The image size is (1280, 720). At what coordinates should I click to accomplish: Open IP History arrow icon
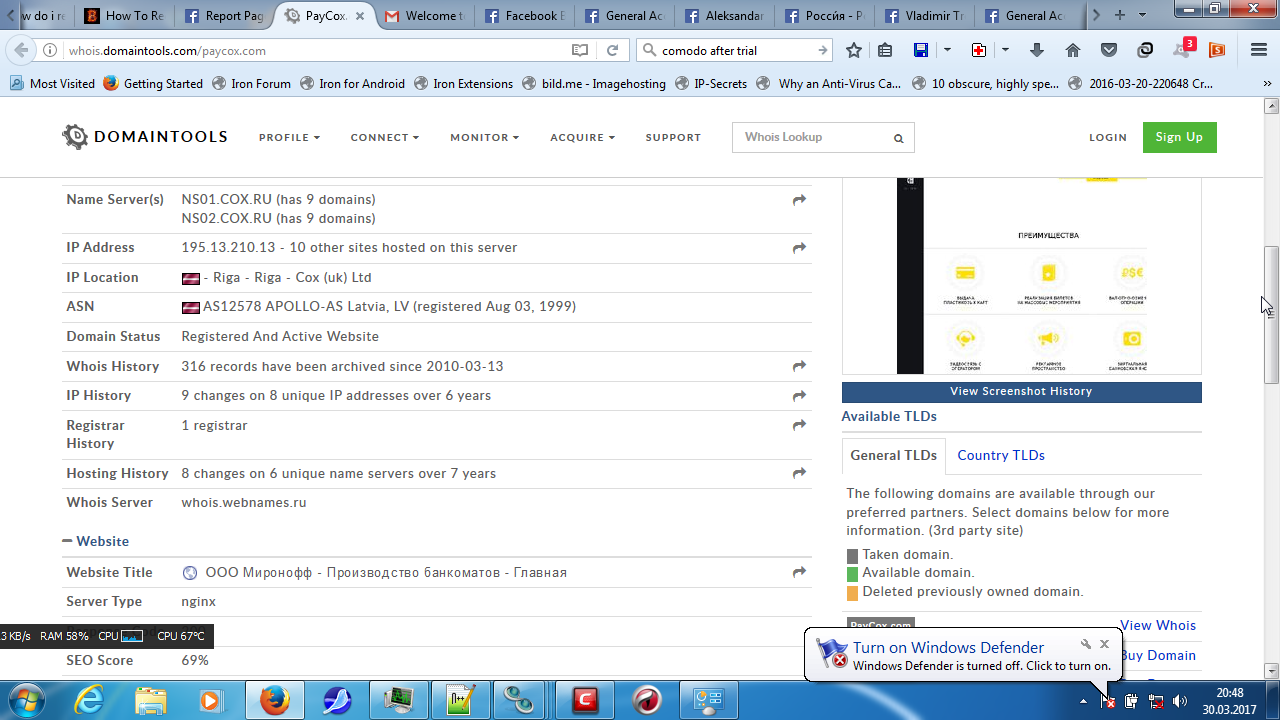tap(799, 396)
